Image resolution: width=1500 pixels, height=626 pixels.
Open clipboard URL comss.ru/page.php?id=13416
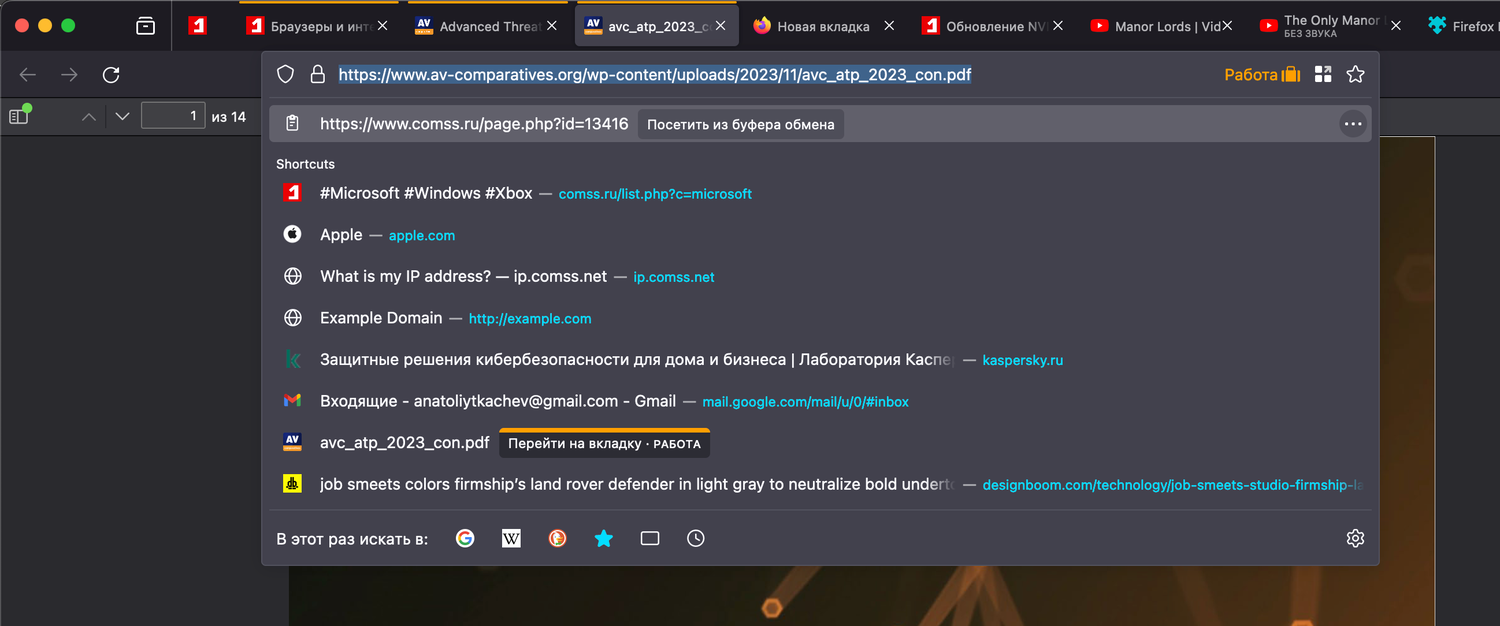coord(474,124)
